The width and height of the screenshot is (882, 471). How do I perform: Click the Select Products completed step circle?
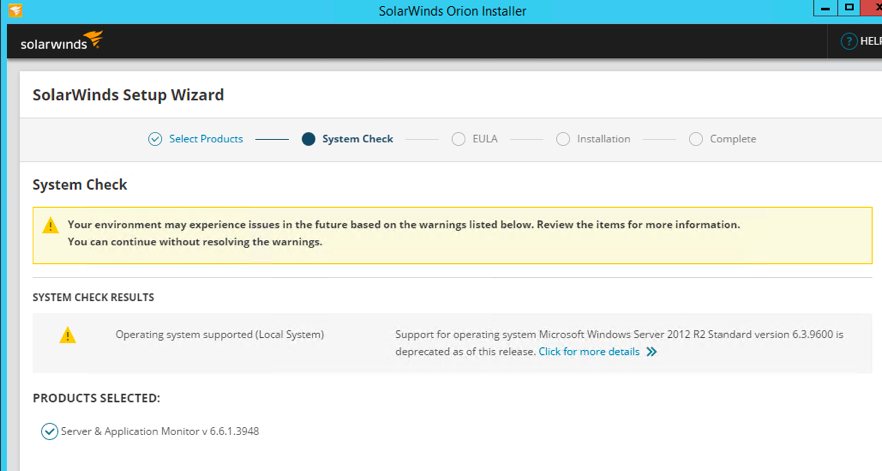coord(155,139)
